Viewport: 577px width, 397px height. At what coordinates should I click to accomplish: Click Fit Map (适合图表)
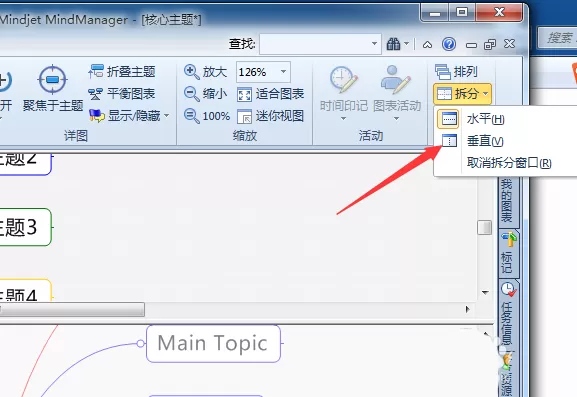click(270, 94)
